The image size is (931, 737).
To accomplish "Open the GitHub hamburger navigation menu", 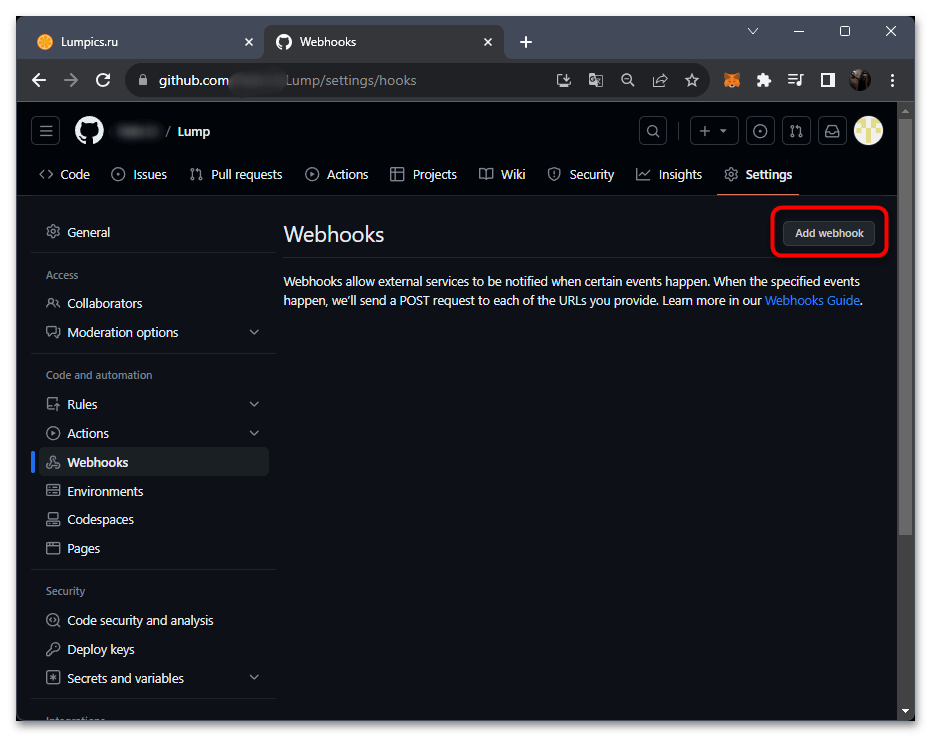I will pyautogui.click(x=46, y=131).
